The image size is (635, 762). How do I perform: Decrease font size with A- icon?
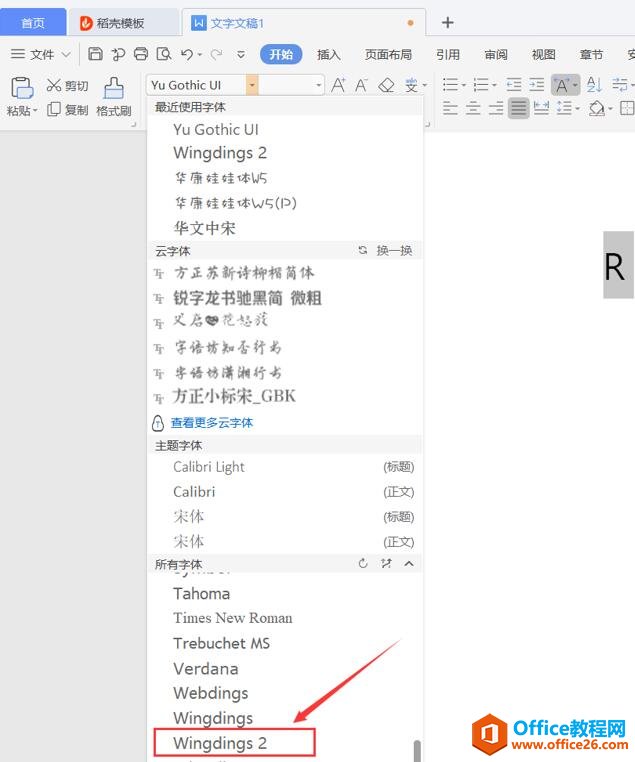(x=361, y=86)
